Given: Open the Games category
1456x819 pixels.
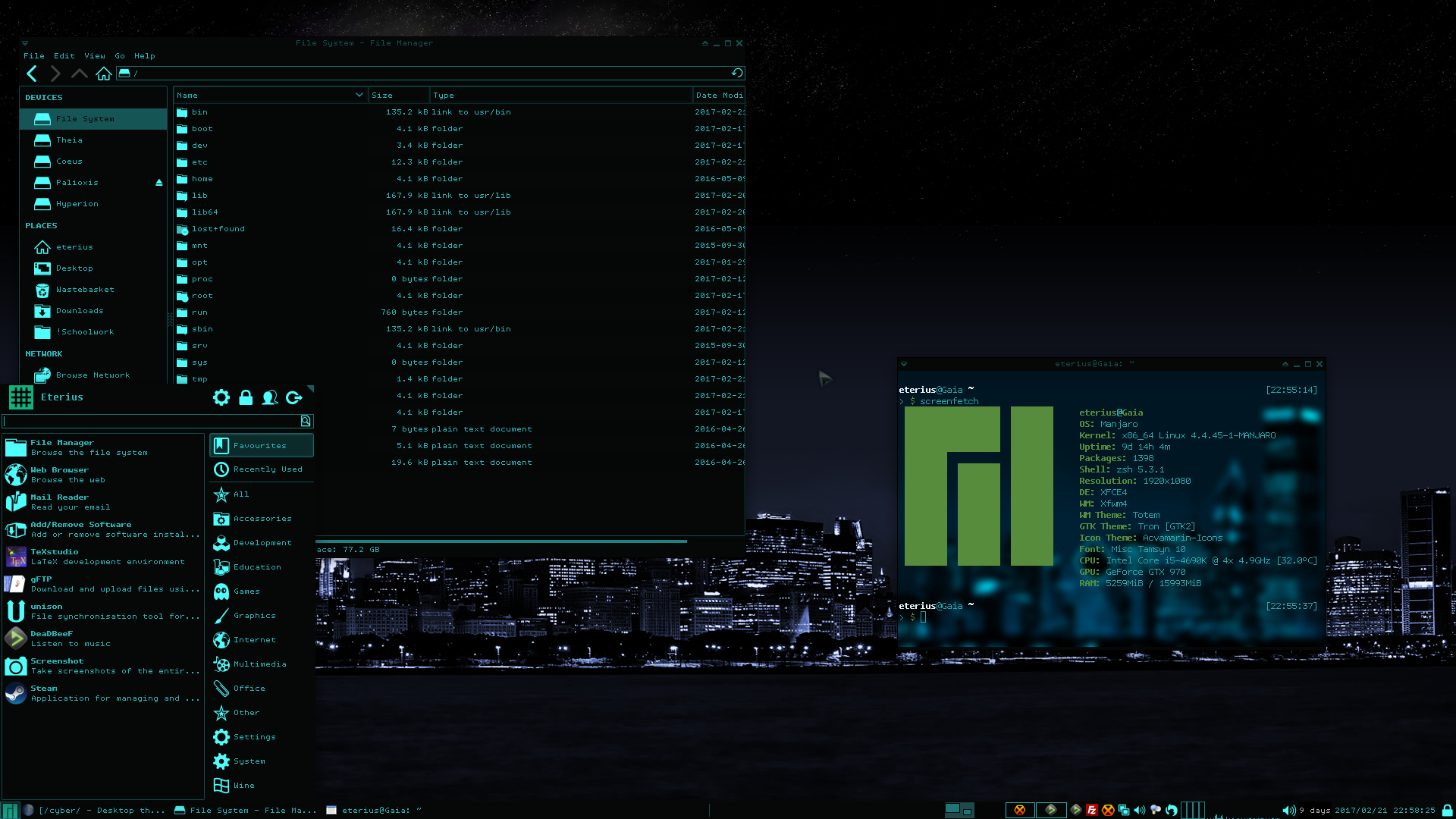Looking at the screenshot, I should tap(262, 591).
